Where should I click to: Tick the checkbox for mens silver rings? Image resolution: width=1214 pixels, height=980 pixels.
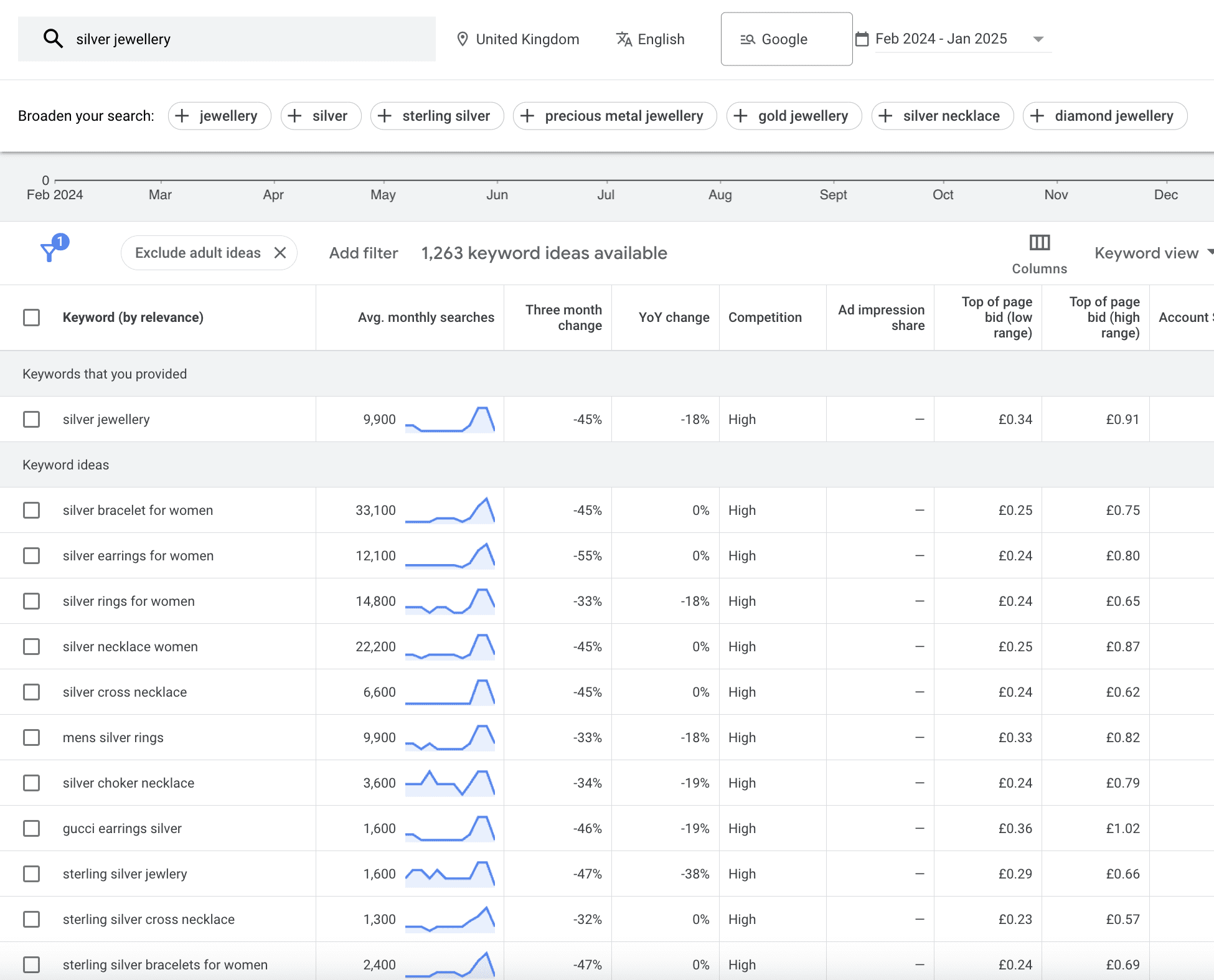coord(31,737)
